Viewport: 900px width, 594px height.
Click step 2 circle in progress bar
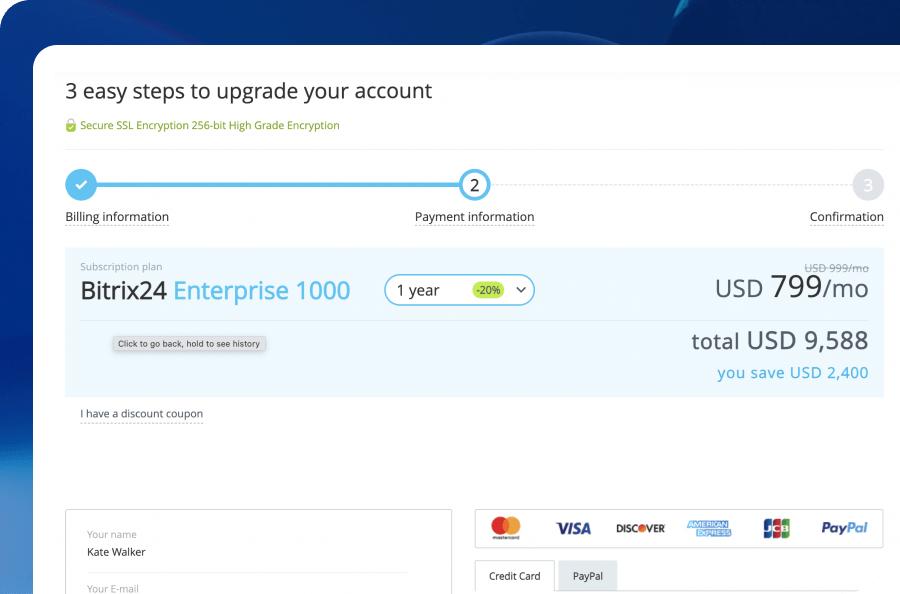pos(474,185)
